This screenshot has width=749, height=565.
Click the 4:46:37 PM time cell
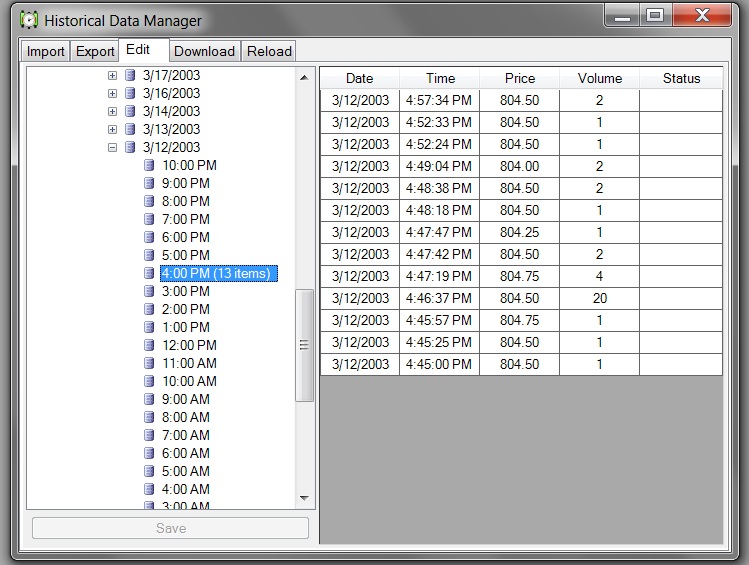pyautogui.click(x=439, y=298)
